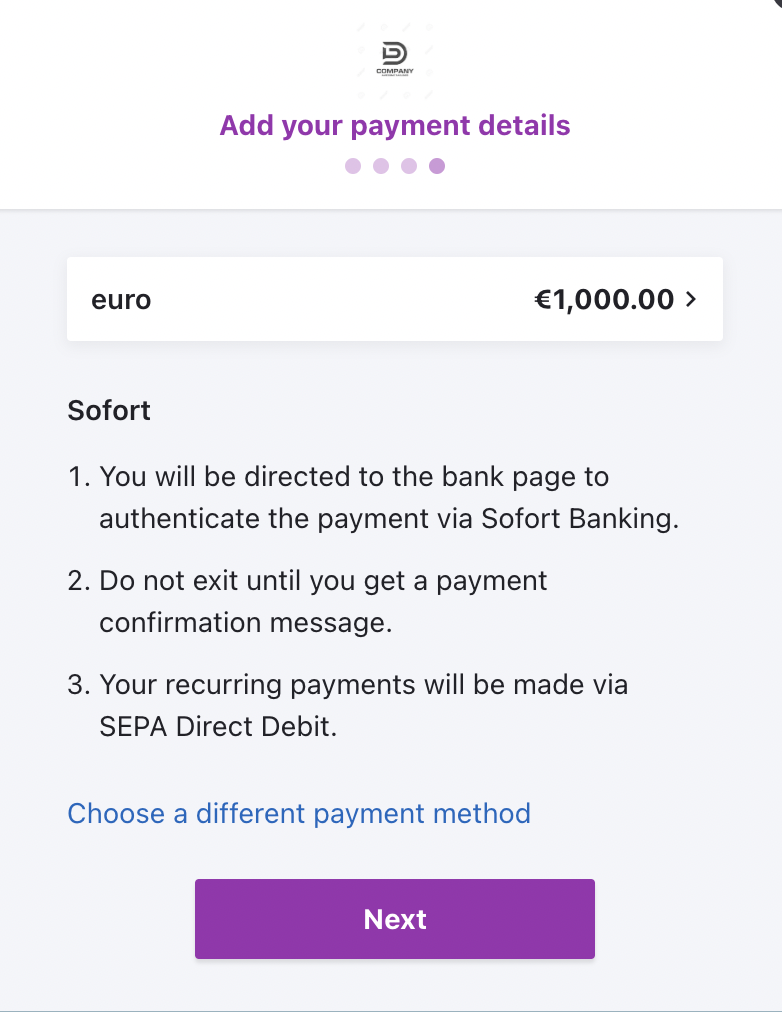782x1012 pixels.
Task: Click "Choose a different payment method" link
Action: [x=299, y=813]
